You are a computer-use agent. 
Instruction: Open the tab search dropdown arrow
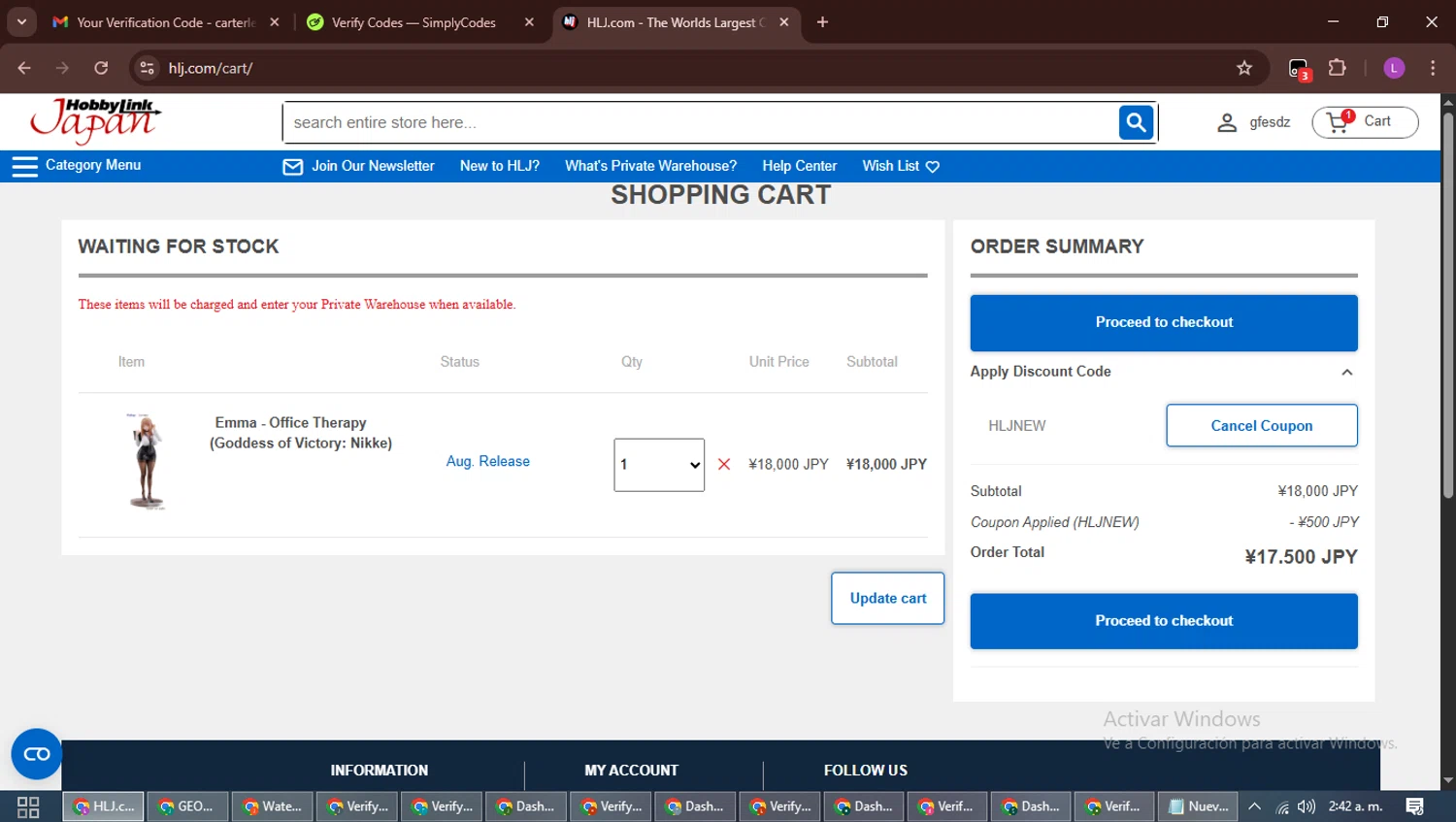click(x=21, y=21)
